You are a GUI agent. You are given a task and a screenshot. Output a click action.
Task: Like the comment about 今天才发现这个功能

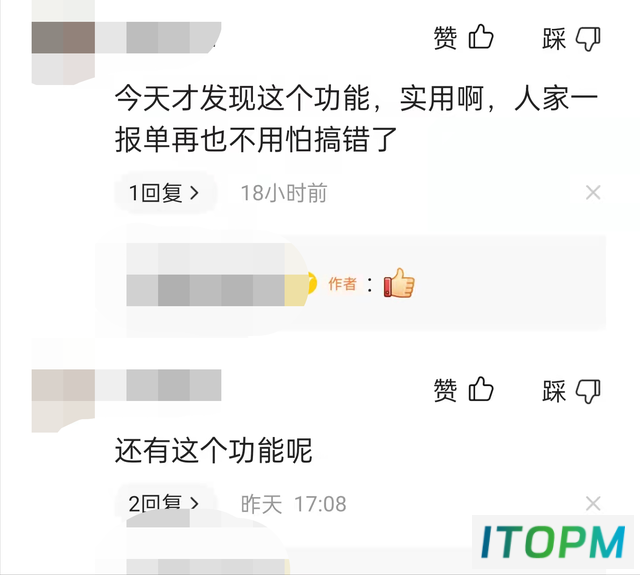tap(463, 37)
